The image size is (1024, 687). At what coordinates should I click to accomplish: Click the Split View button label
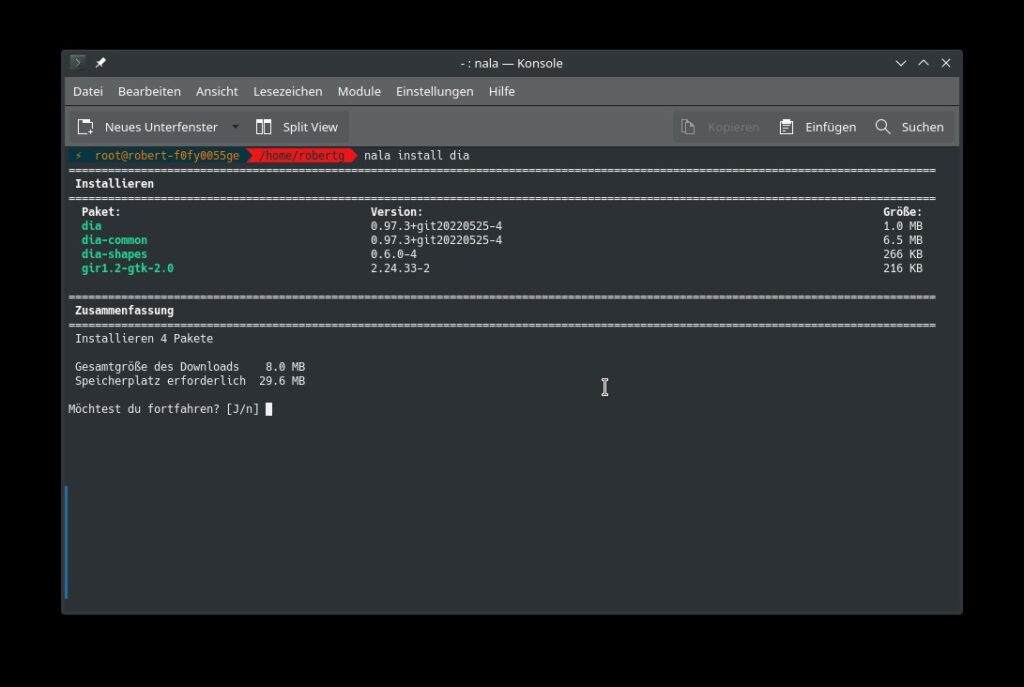[x=310, y=127]
